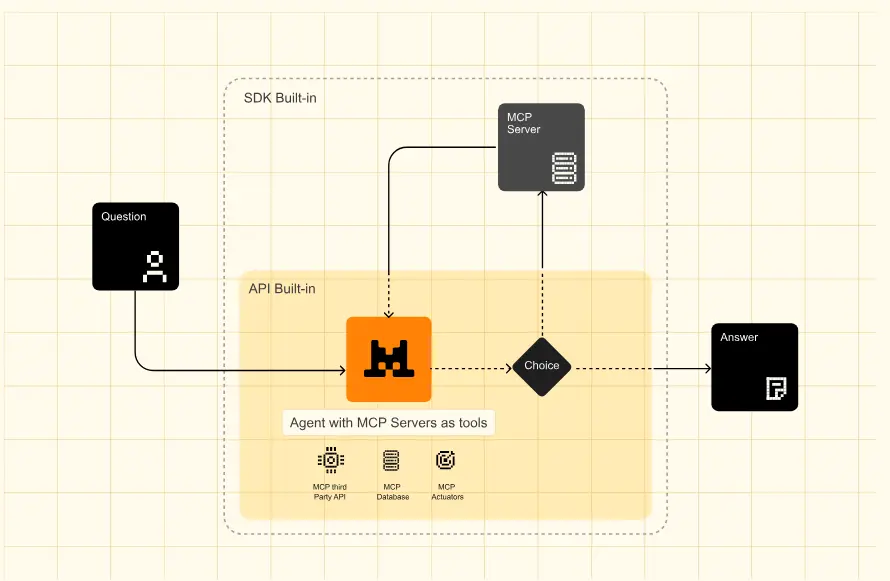This screenshot has height=581, width=890.
Task: Select the "Agent with MCP Servers as tools" label
Action: [x=389, y=423]
